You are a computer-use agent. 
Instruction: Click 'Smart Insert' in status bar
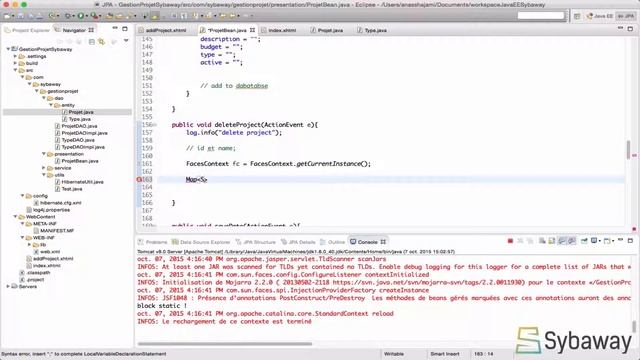(445, 354)
